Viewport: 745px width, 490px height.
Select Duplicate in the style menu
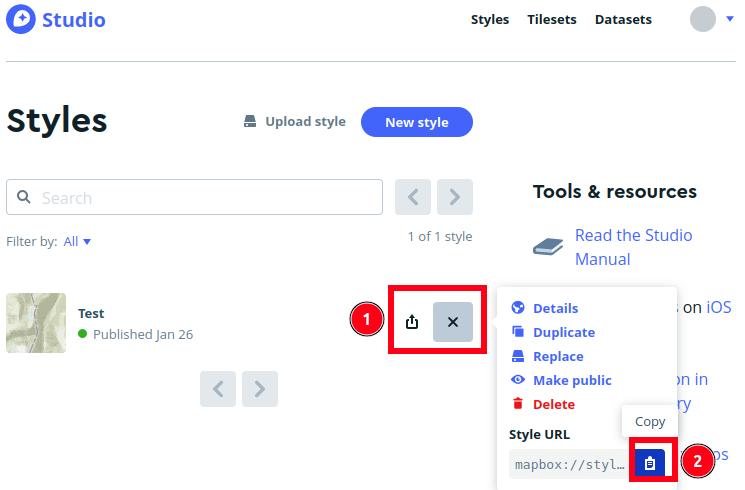pyautogui.click(x=553, y=332)
